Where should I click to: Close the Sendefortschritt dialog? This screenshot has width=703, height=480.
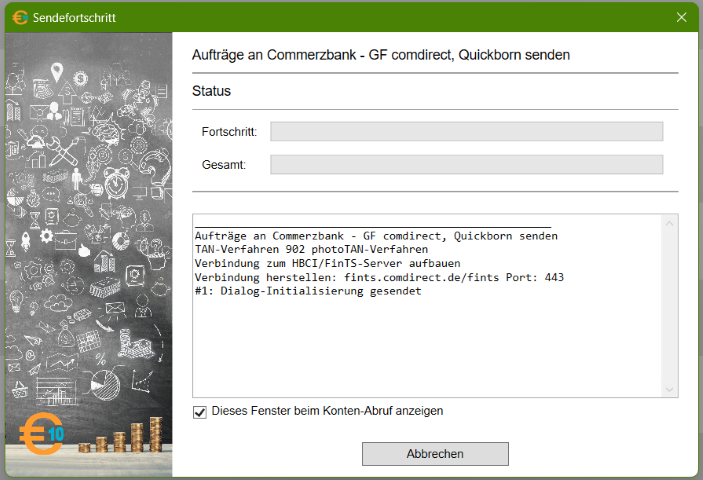[681, 17]
